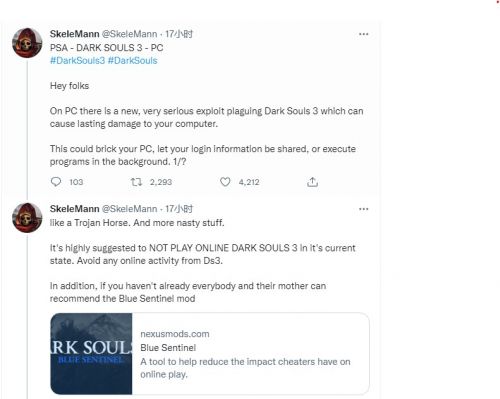500x399 pixels.
Task: Open more options on second tweet
Action: click(363, 209)
